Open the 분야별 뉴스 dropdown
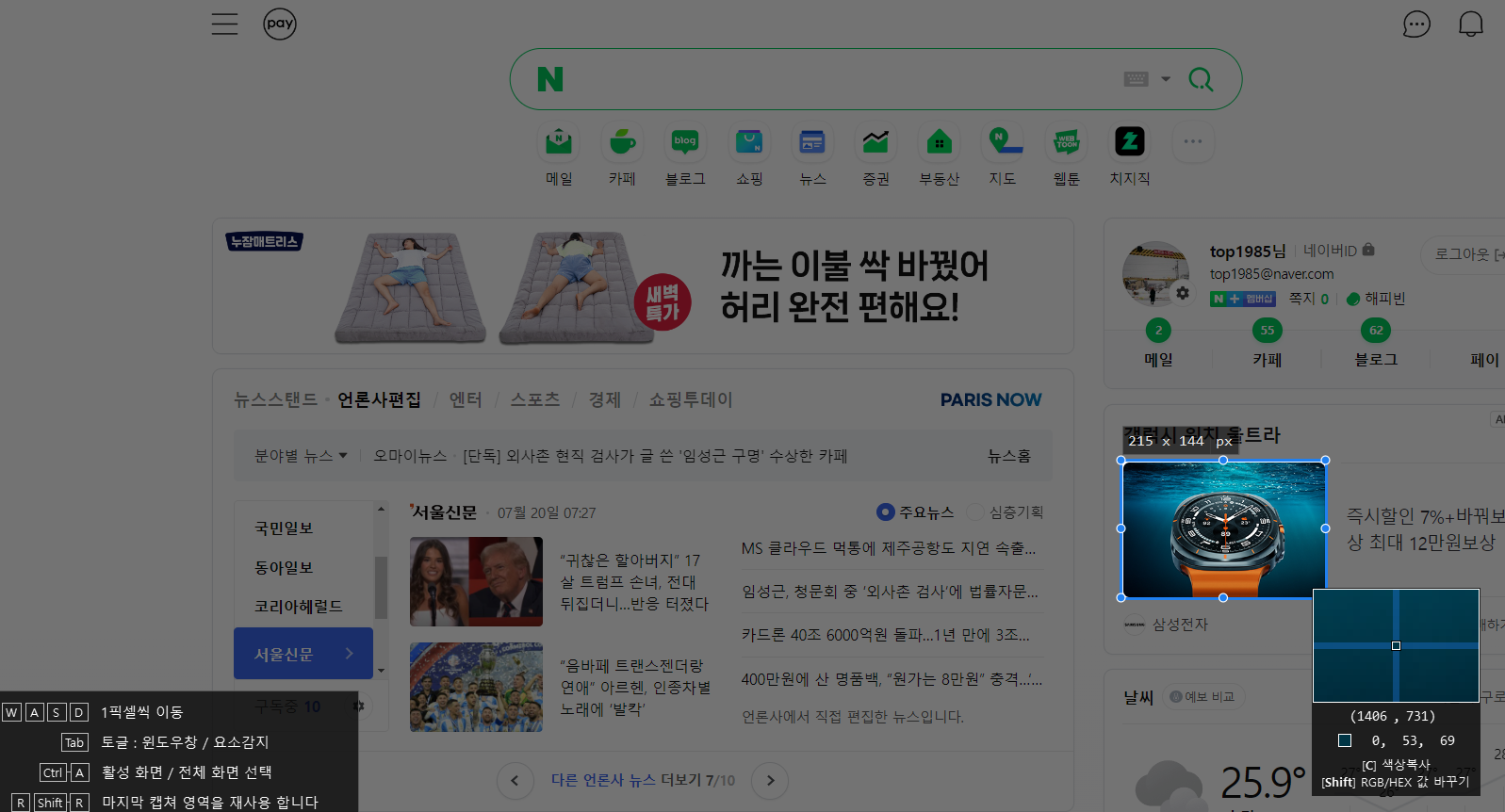The image size is (1505, 812). click(x=301, y=456)
